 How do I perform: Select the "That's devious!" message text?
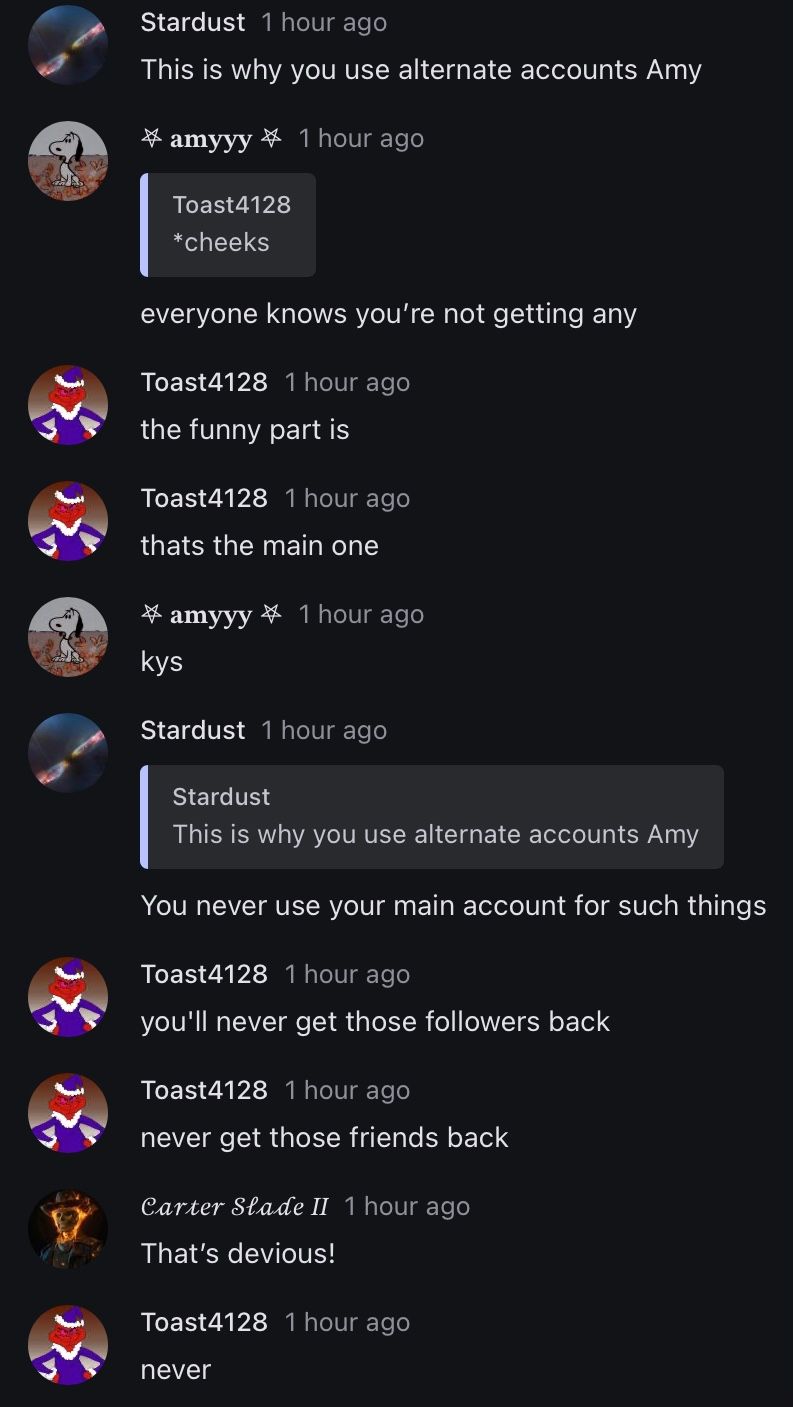coord(238,1253)
